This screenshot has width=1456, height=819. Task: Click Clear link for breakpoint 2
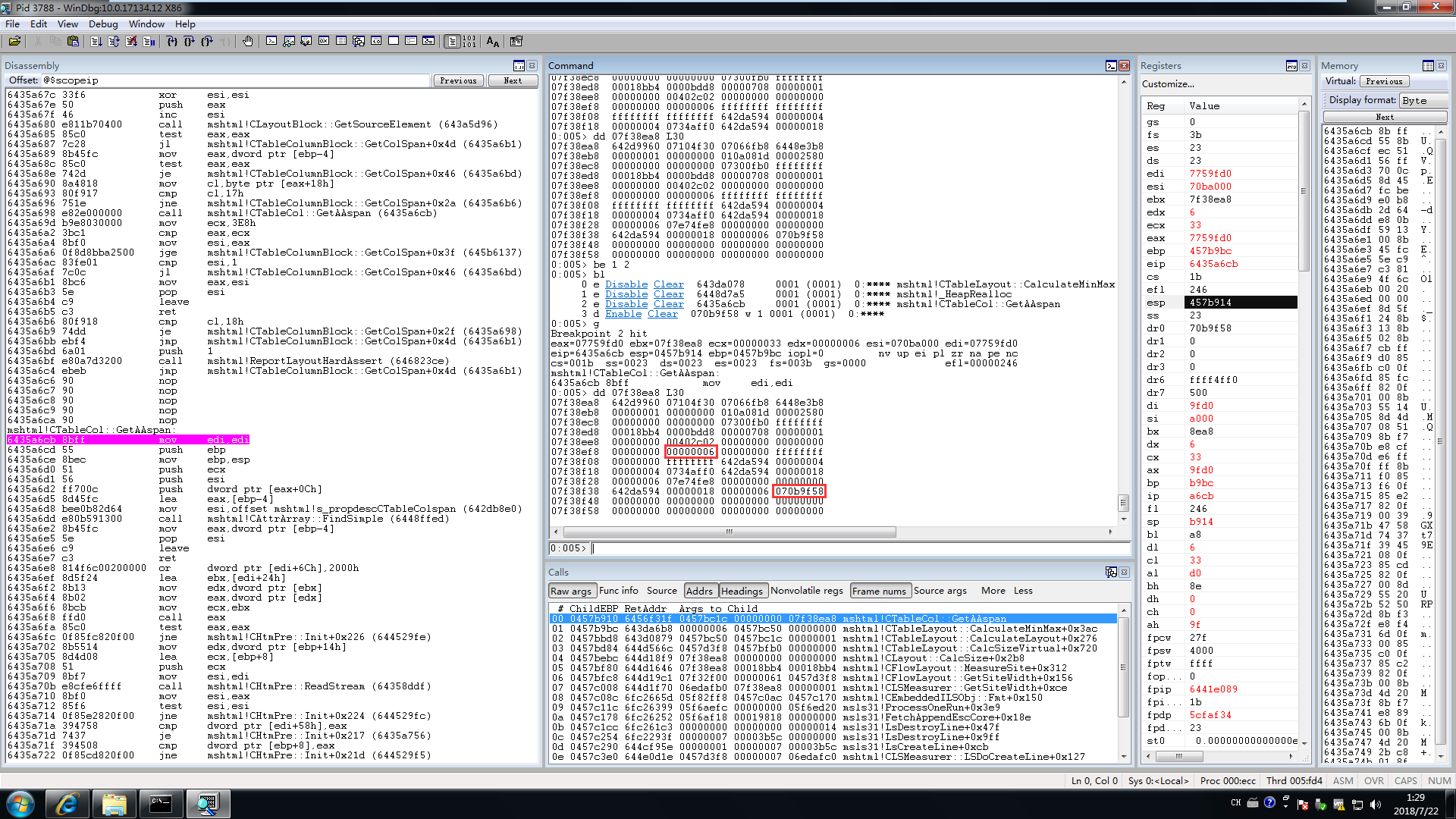pos(669,304)
